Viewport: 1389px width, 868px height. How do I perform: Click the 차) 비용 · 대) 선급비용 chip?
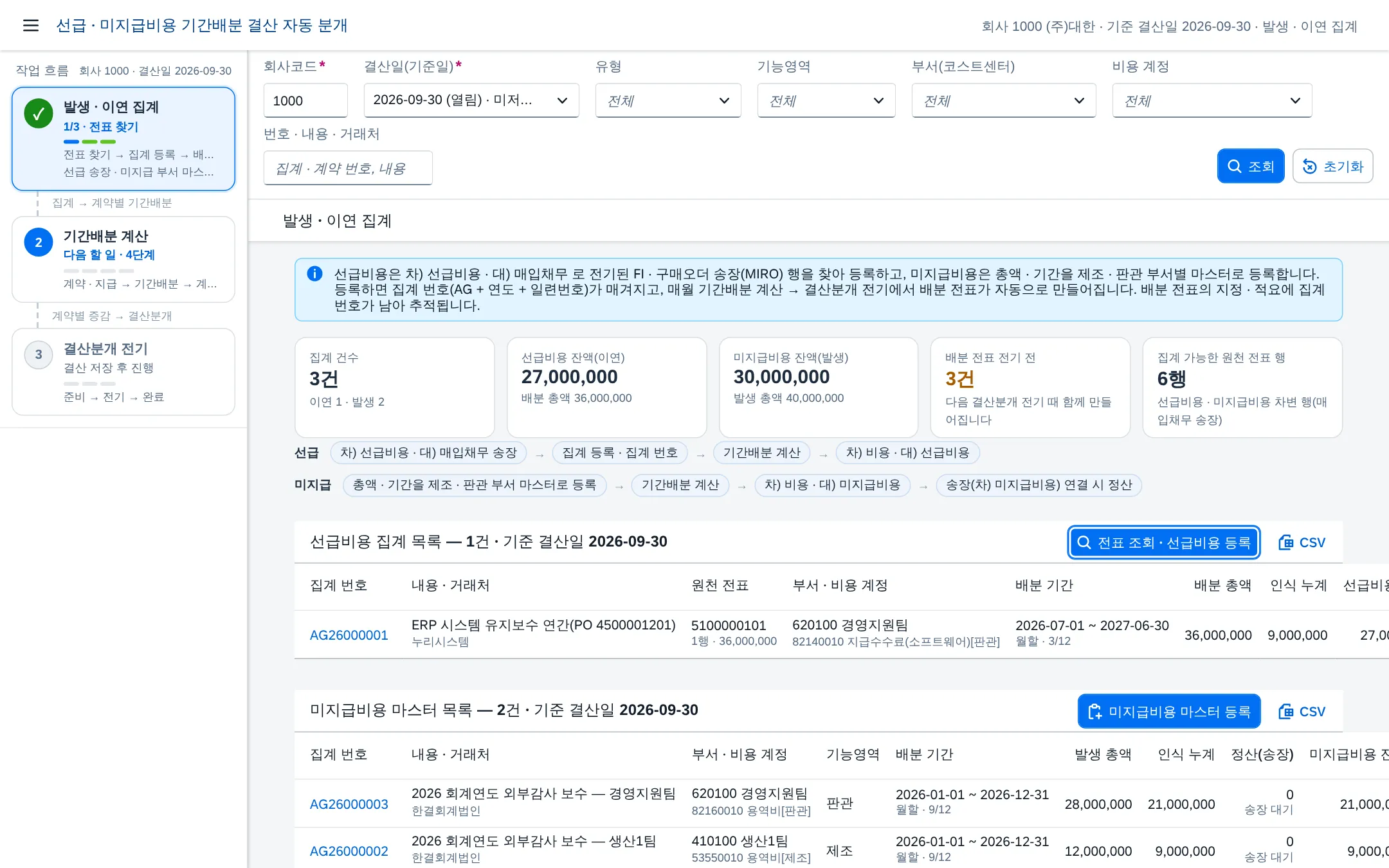click(x=907, y=453)
